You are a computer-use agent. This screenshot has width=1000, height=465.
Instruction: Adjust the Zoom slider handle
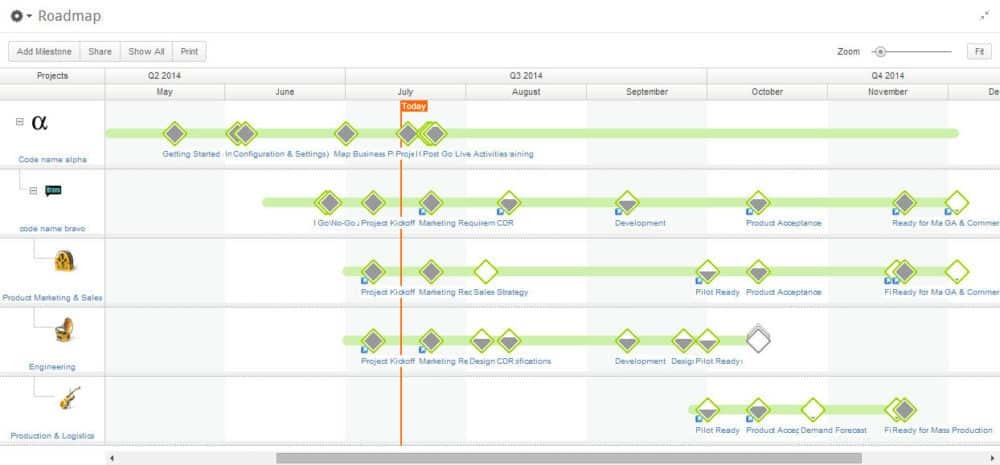880,51
